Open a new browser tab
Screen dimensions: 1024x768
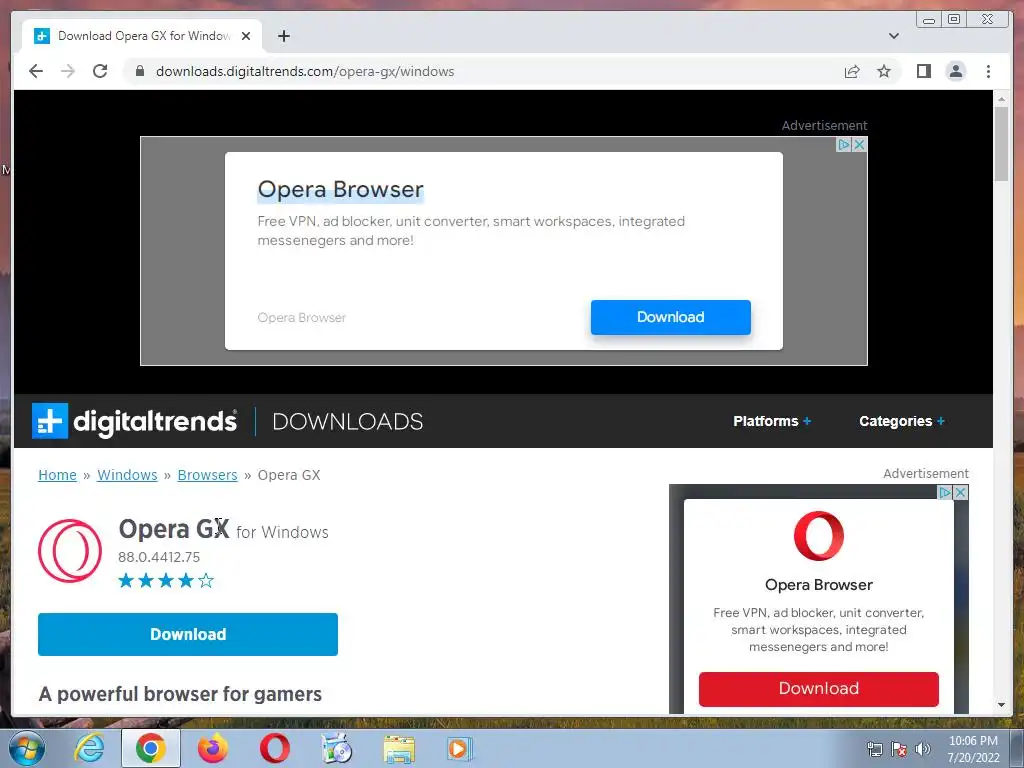[283, 36]
